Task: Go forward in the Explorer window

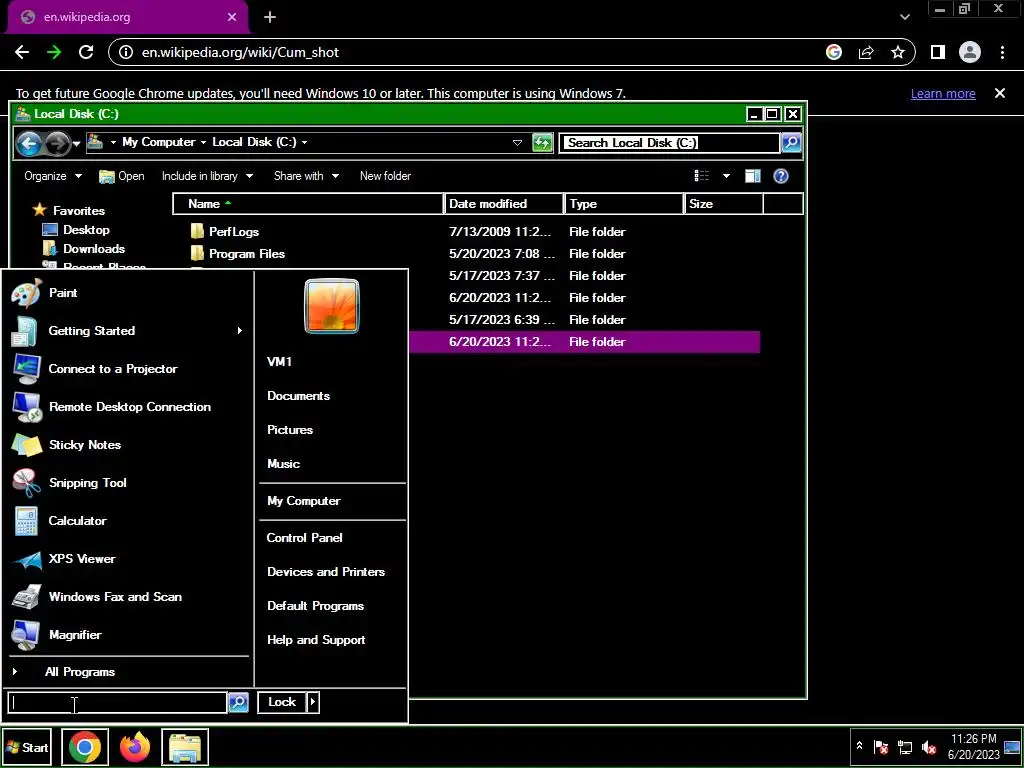Action: [x=57, y=143]
